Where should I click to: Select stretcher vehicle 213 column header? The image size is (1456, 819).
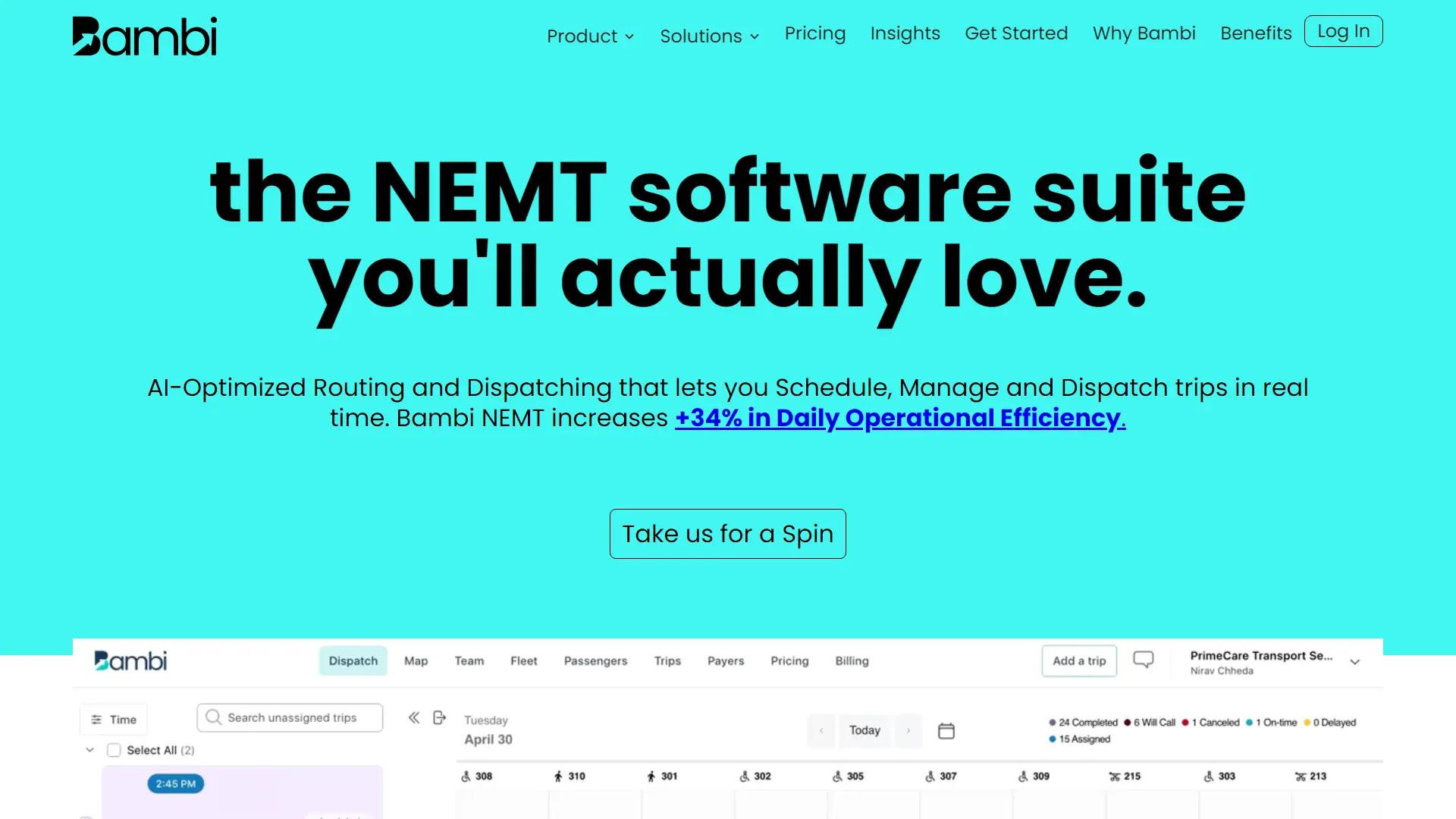click(1310, 776)
